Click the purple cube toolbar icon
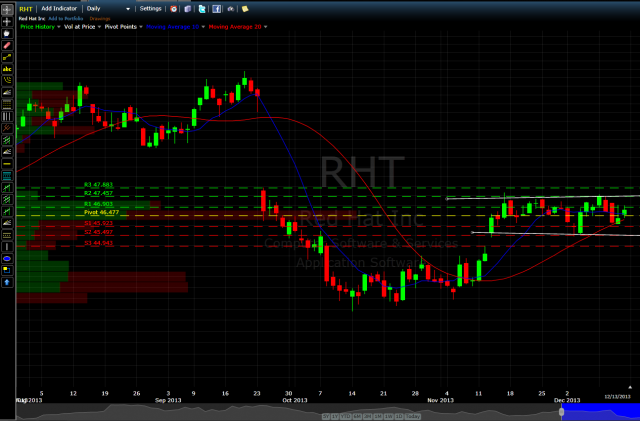This screenshot has height=421, width=640. [x=187, y=9]
